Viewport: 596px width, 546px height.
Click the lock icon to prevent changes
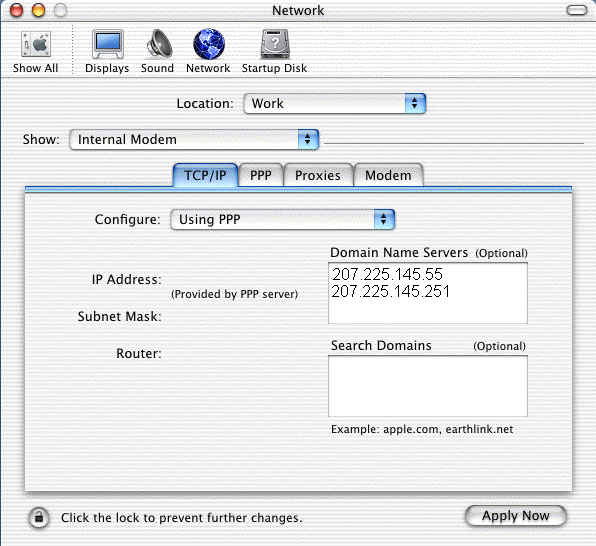[39, 518]
